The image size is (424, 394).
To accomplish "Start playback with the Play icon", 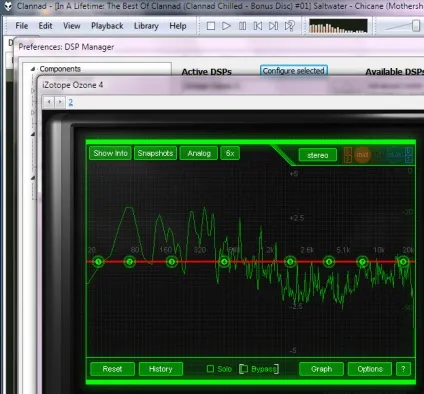I will pos(226,26).
